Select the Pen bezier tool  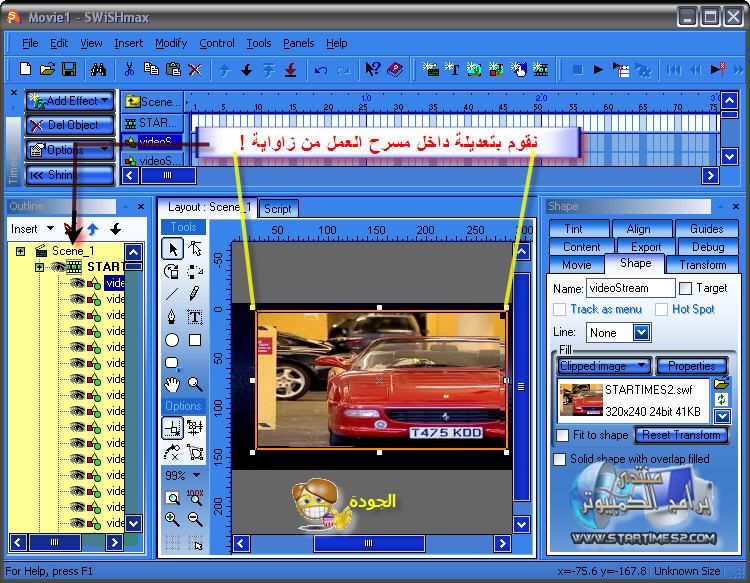click(x=172, y=317)
